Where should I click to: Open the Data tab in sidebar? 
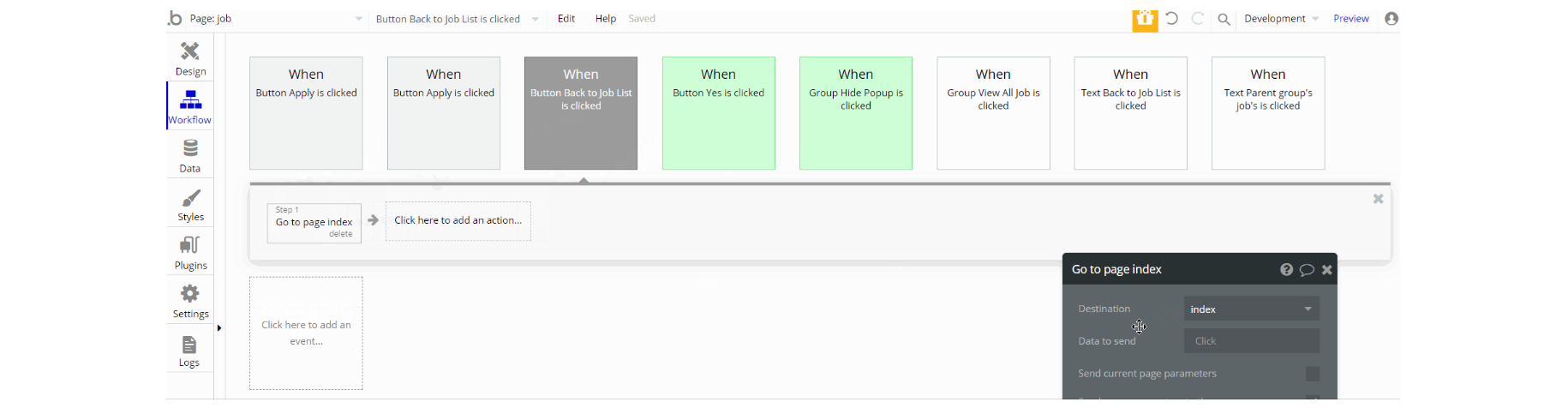(190, 155)
